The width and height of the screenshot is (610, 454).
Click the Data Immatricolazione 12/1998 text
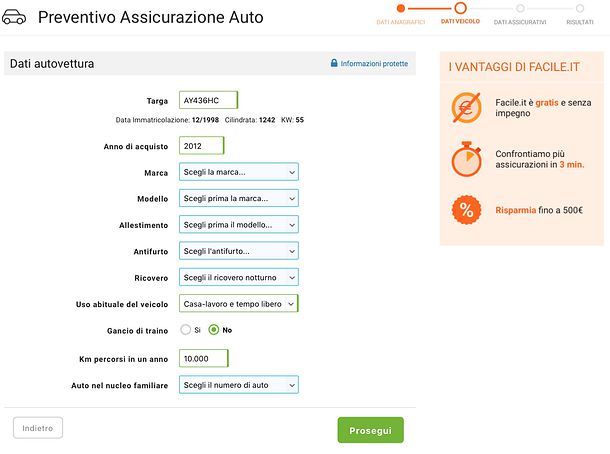(167, 120)
